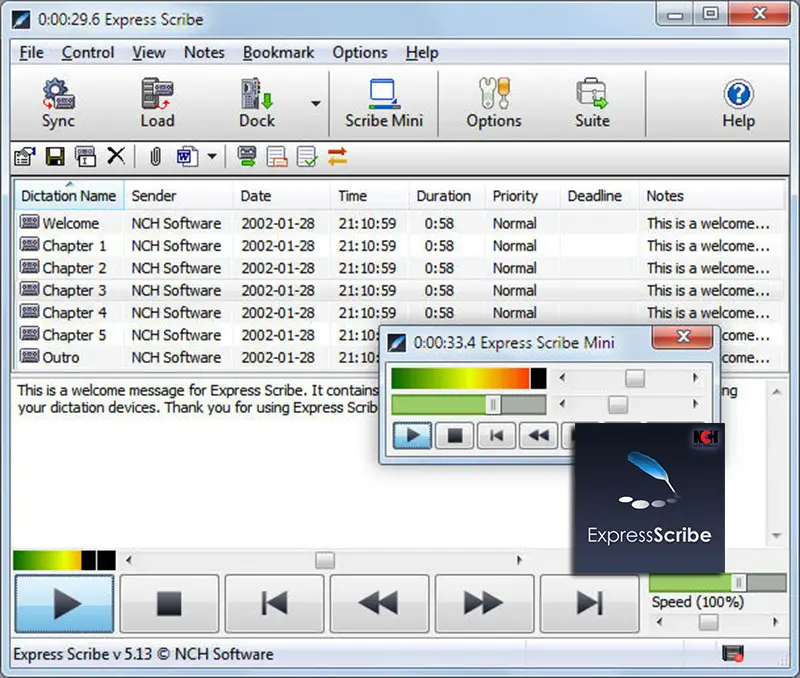Viewport: 800px width, 678px height.
Task: Click the Dock toolbar icon
Action: tap(257, 103)
